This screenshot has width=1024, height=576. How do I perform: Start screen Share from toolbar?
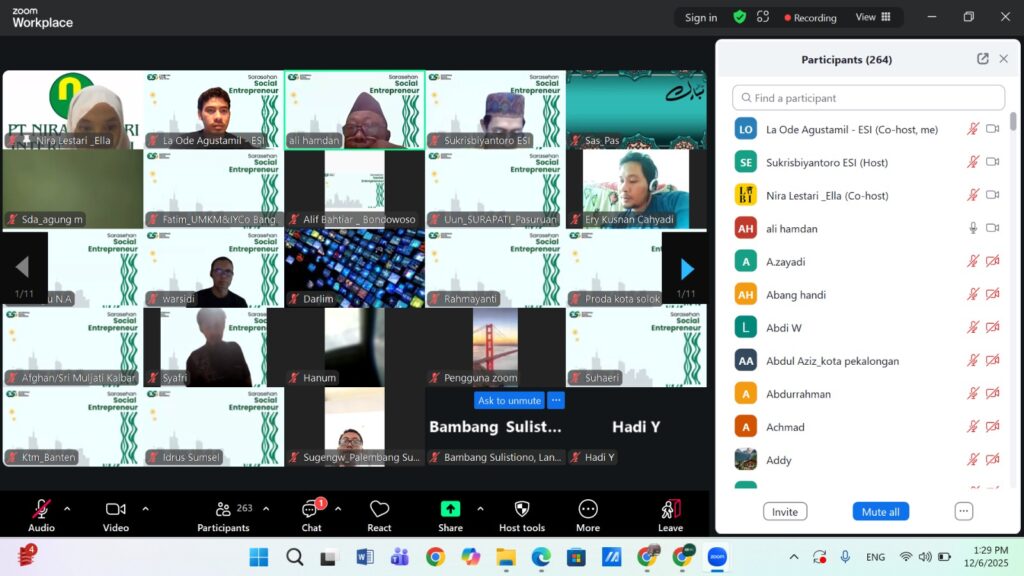450,514
